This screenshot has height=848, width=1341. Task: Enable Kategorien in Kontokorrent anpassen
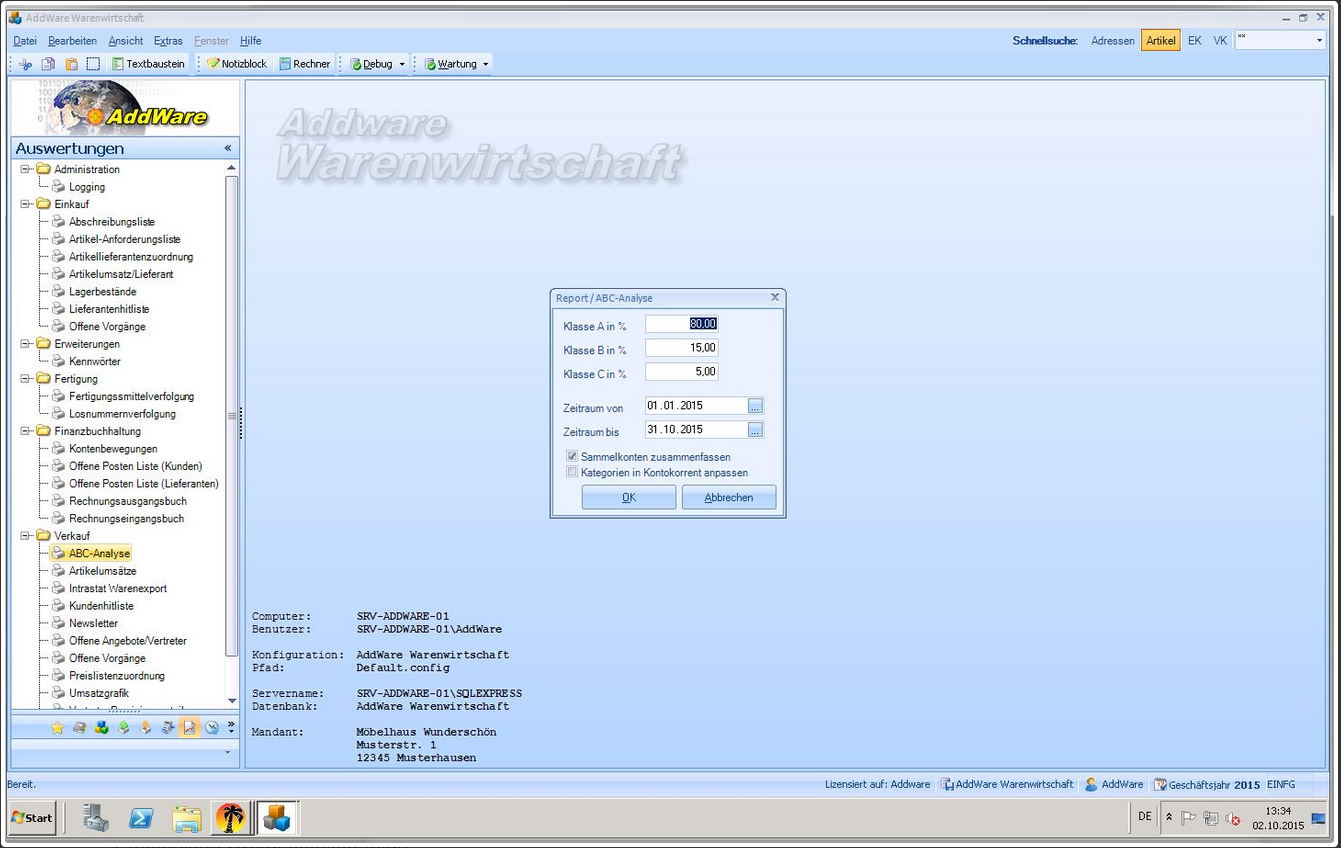[x=572, y=473]
